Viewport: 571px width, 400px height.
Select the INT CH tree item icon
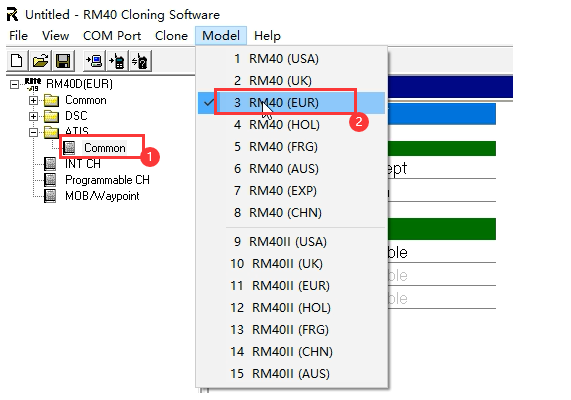[50, 164]
